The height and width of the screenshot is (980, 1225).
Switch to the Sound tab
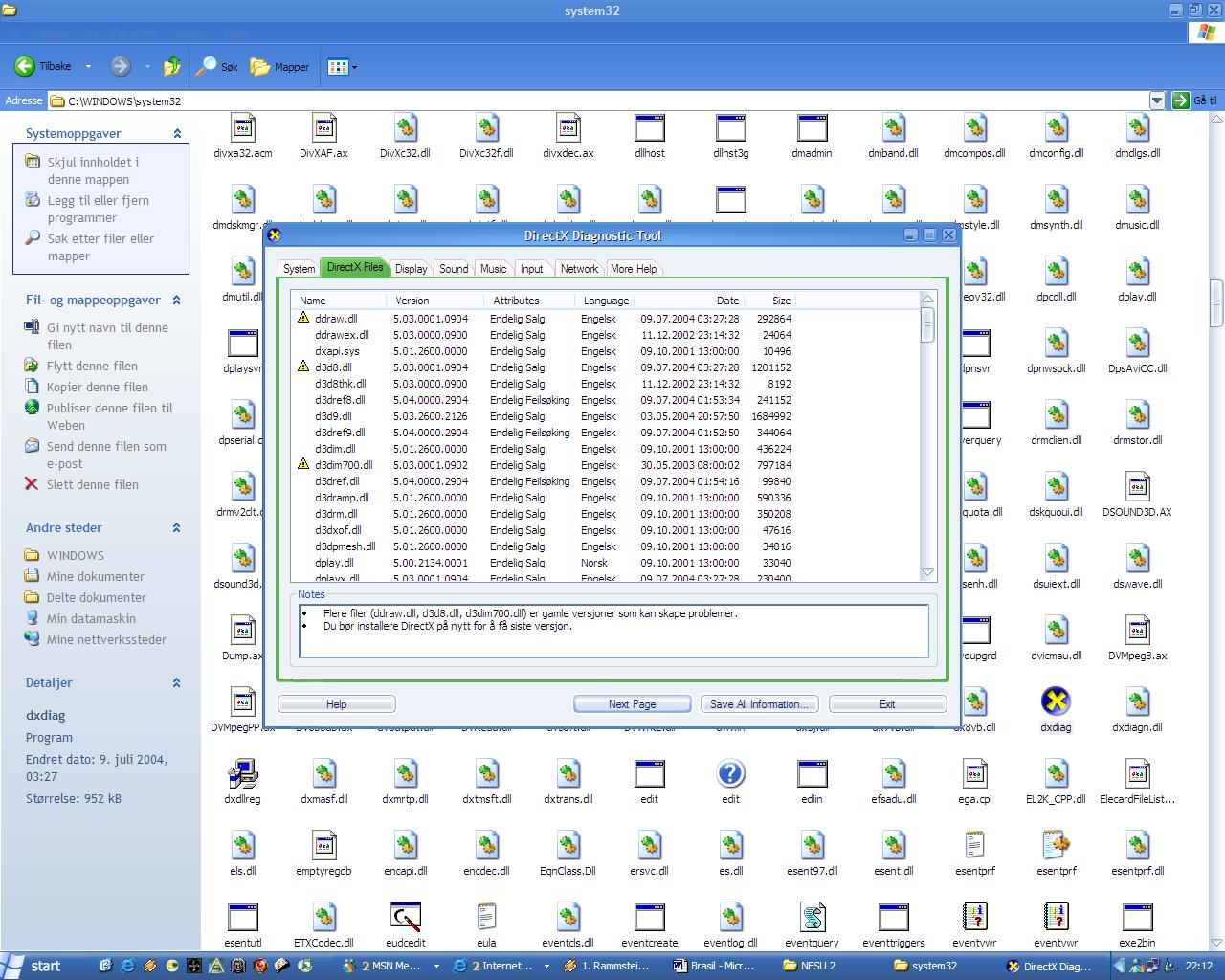click(454, 269)
